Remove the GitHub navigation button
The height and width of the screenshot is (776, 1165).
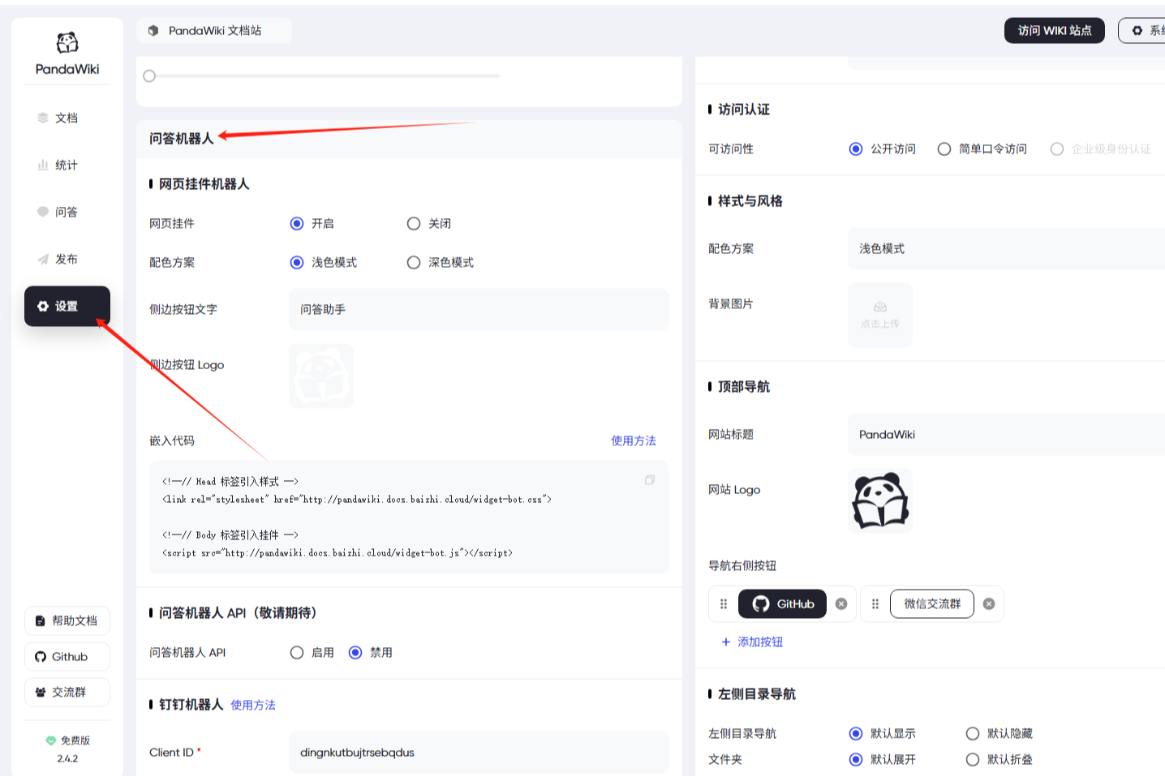pos(841,604)
